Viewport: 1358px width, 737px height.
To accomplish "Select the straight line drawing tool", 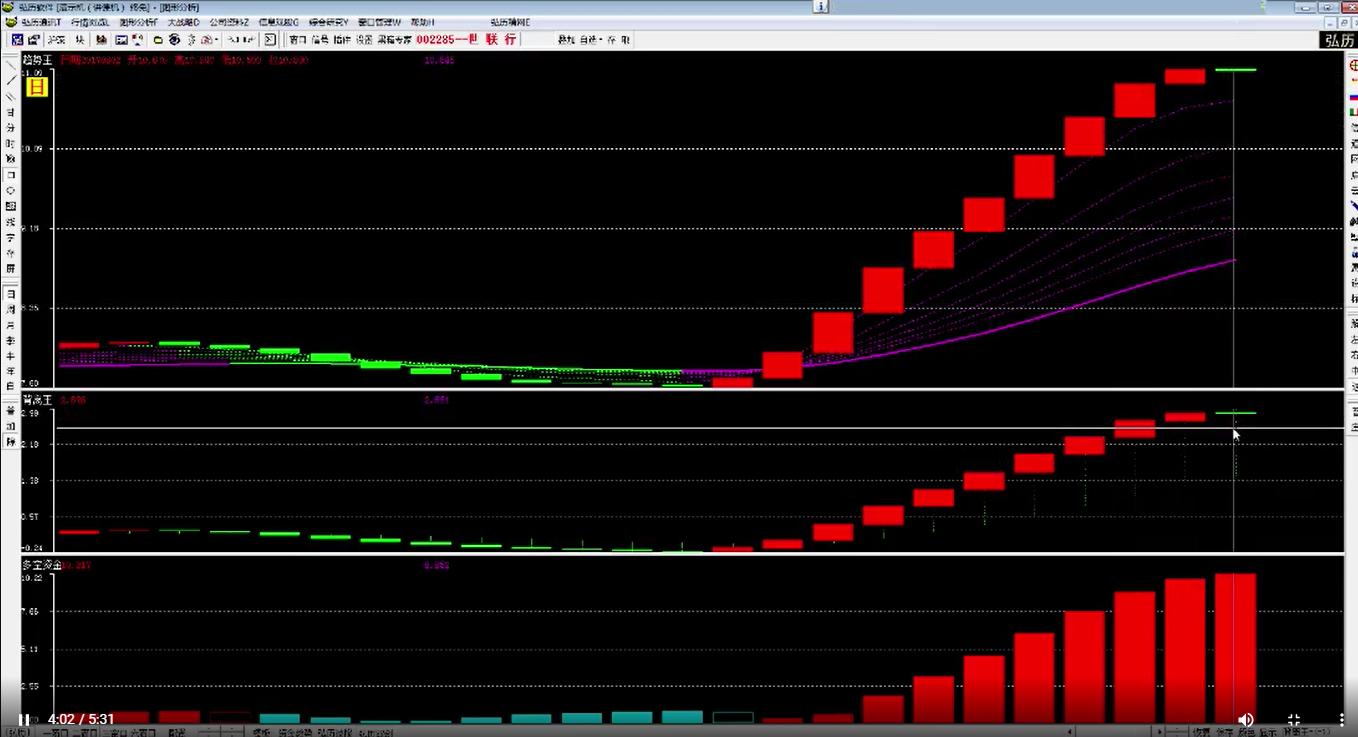I will click(x=11, y=81).
